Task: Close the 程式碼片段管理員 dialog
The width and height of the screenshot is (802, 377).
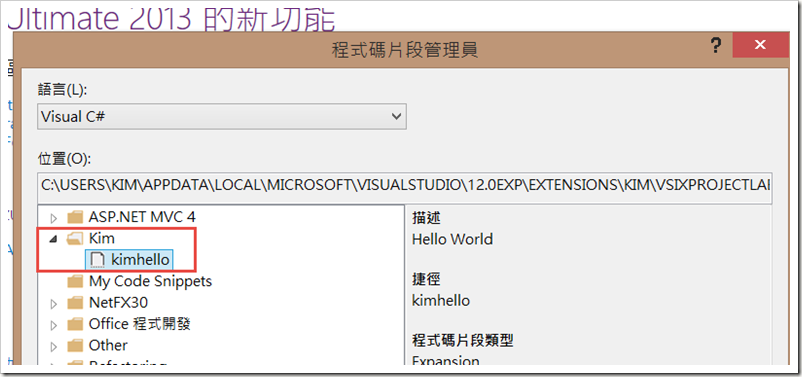Action: point(760,46)
